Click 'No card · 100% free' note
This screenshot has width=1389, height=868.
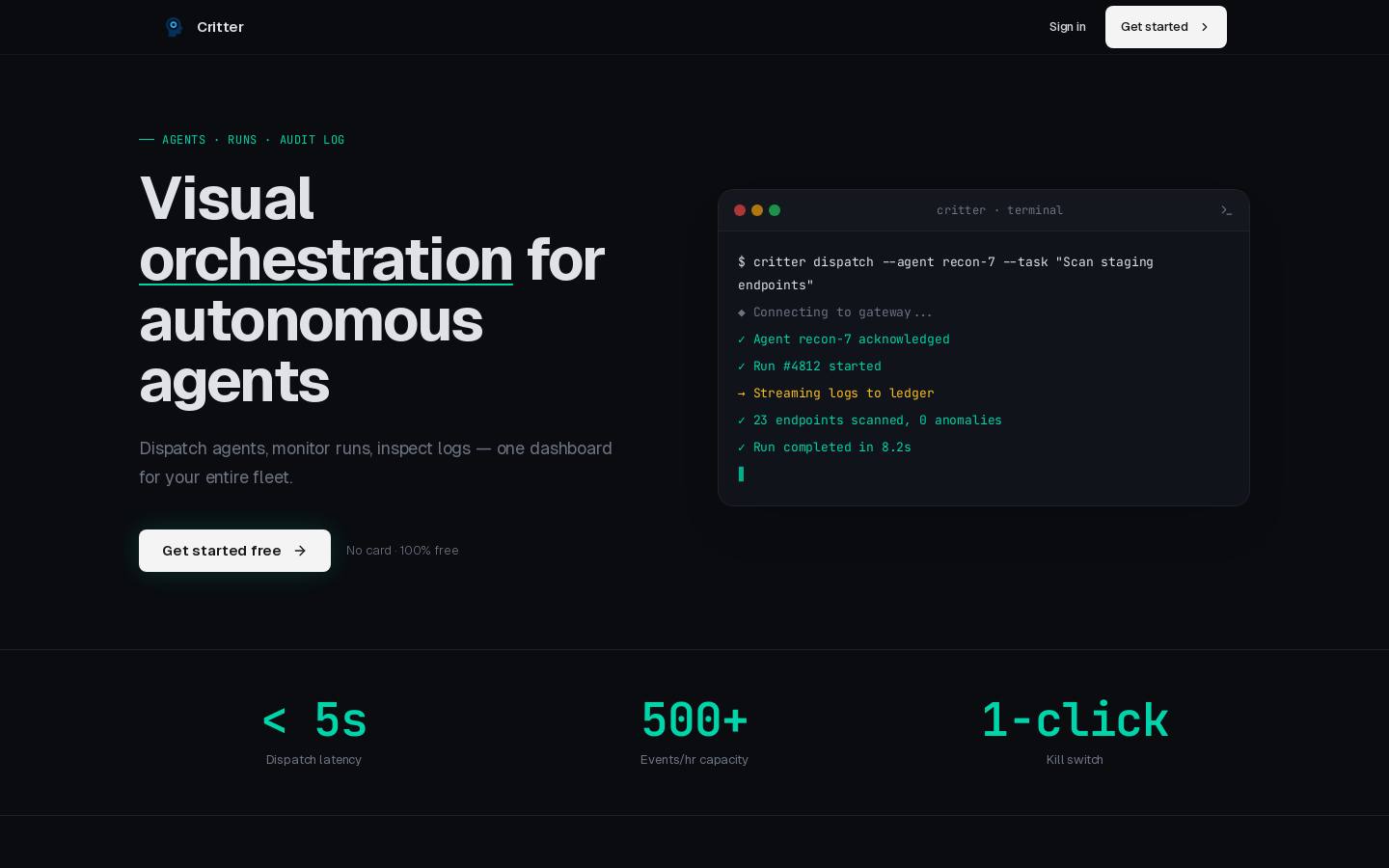point(402,551)
